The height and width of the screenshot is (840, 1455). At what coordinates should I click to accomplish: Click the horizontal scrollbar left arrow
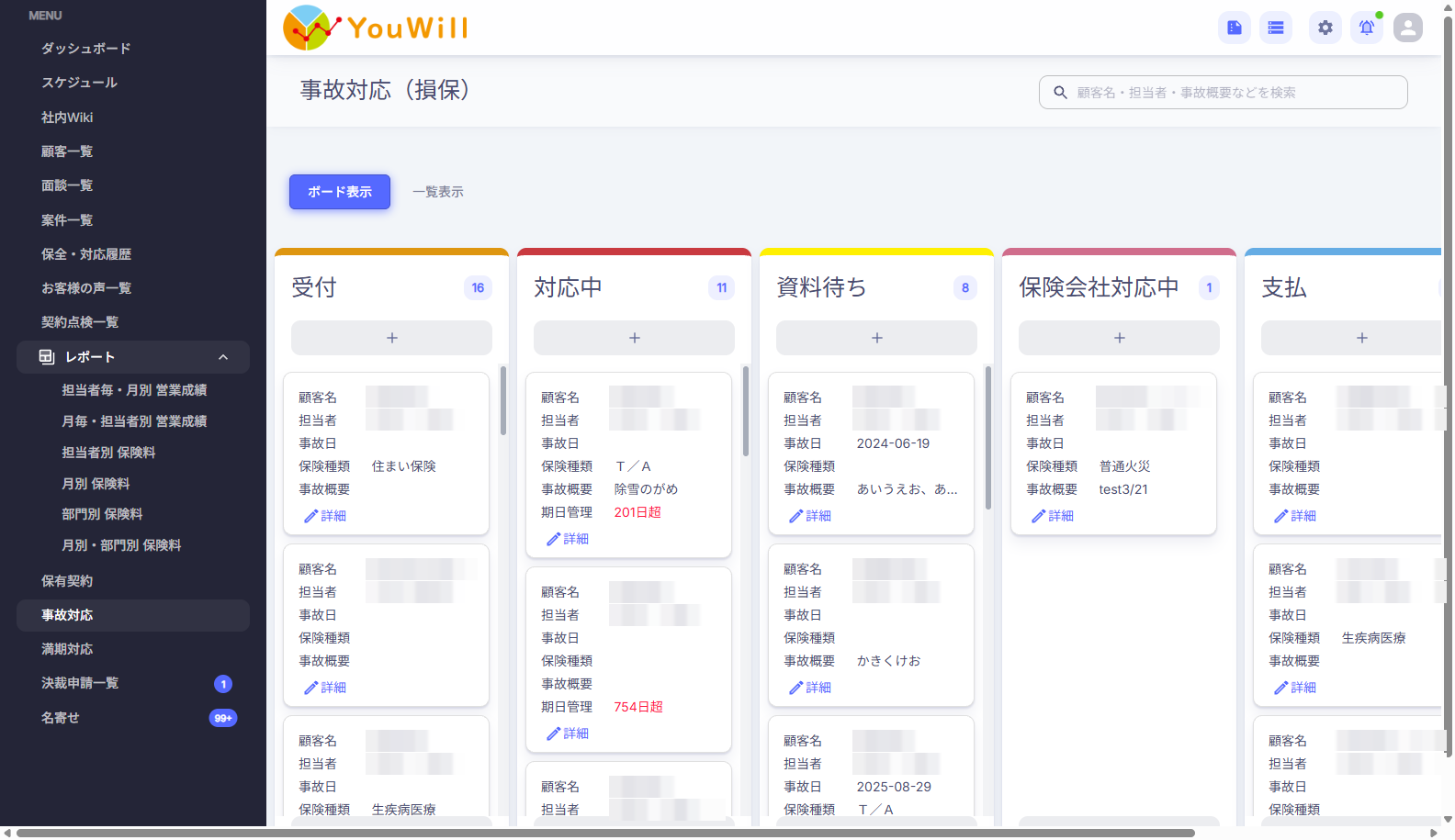[7, 834]
